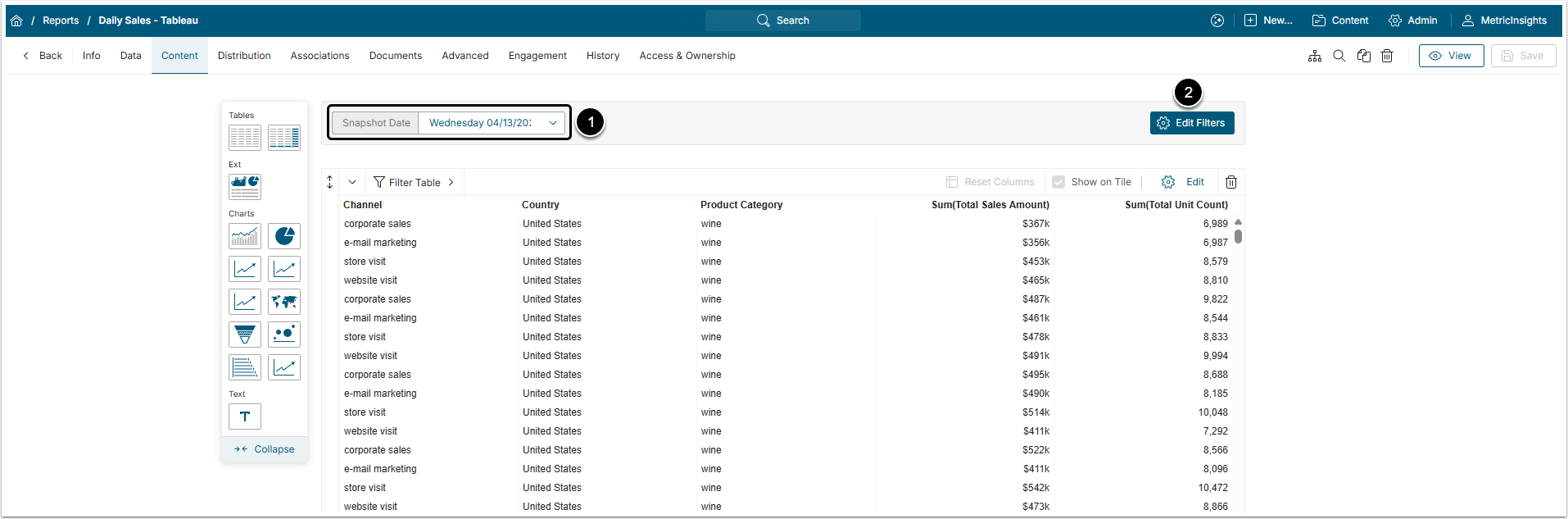1568x519 pixels.
Task: Click the Search field in top bar
Action: click(783, 20)
